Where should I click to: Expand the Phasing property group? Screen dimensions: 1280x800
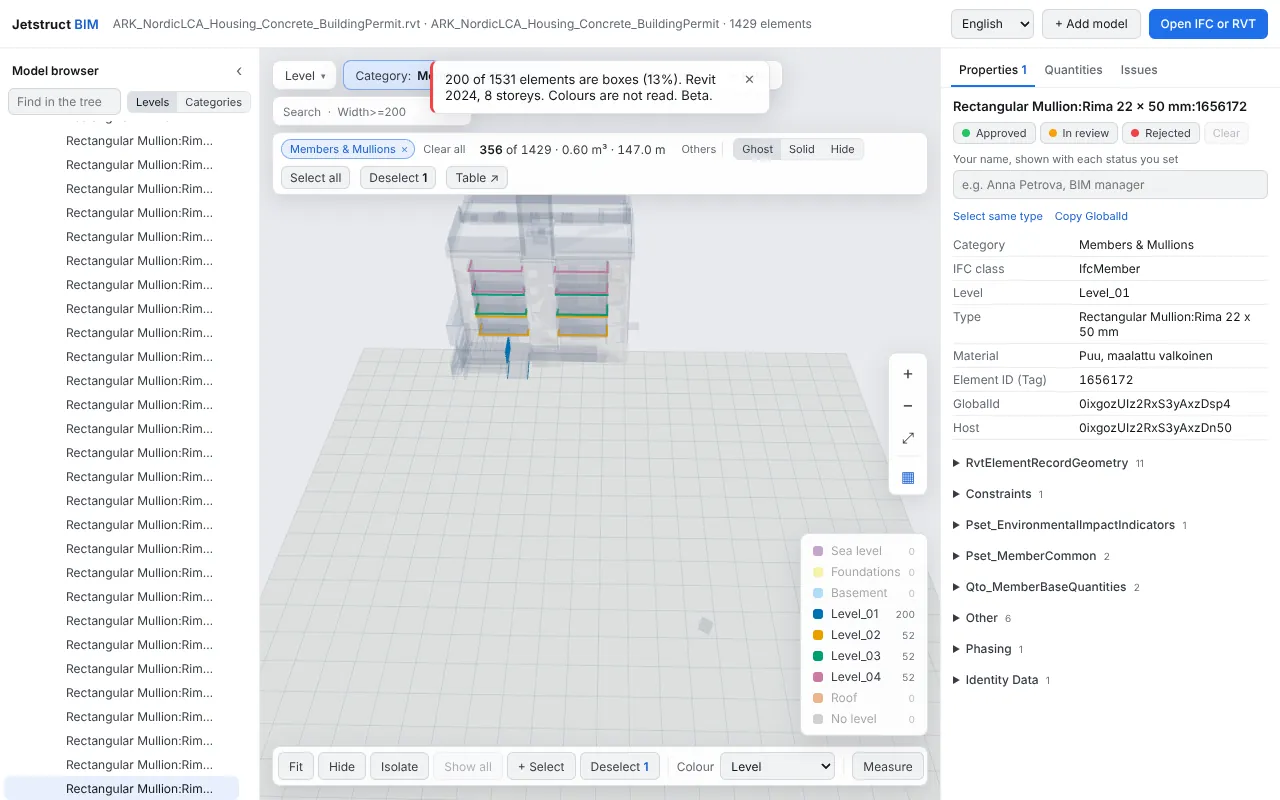988,649
